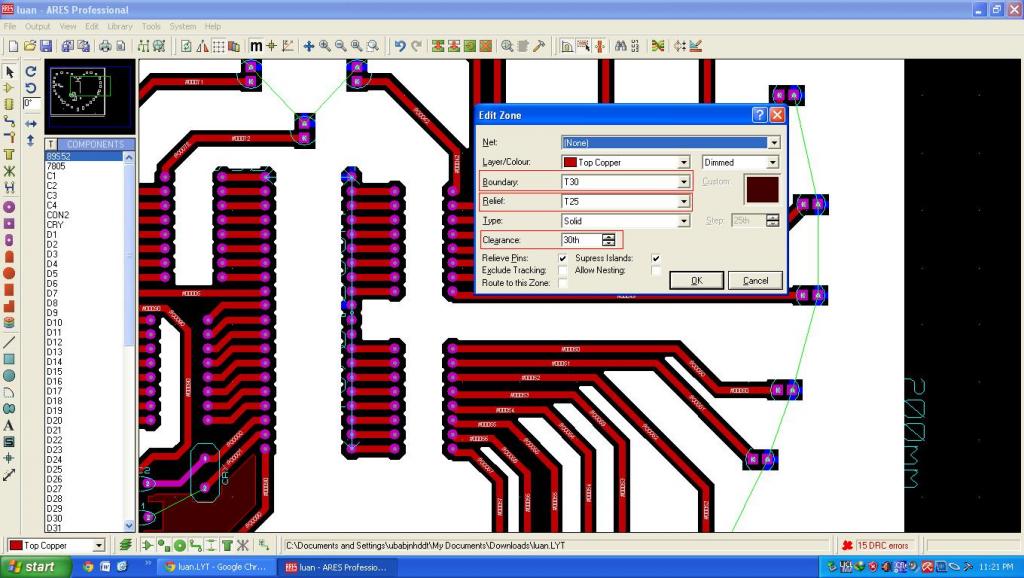Toggle the Metric 'm' units icon
The image size is (1024, 578).
pos(256,46)
